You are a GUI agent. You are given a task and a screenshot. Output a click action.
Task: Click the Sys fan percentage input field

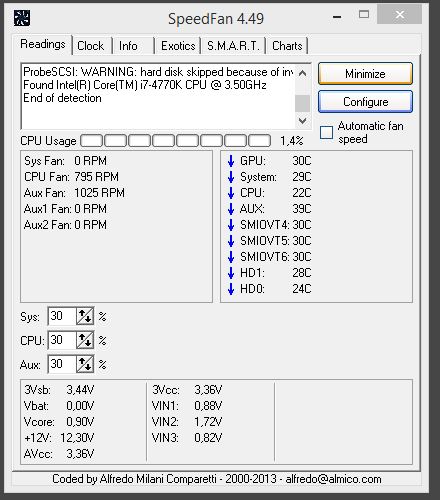click(x=62, y=316)
